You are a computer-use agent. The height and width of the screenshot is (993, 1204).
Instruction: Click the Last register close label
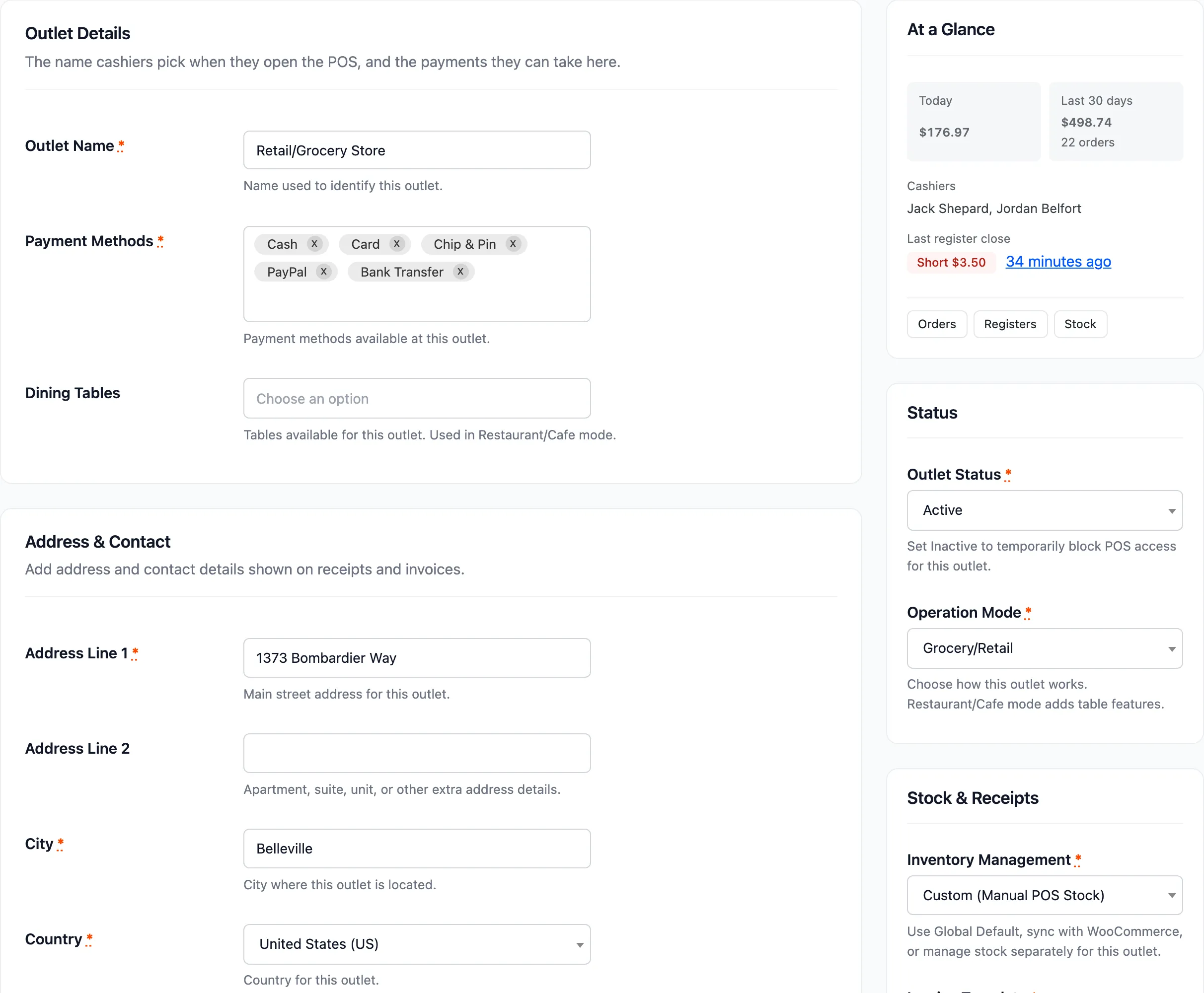pyautogui.click(x=959, y=238)
